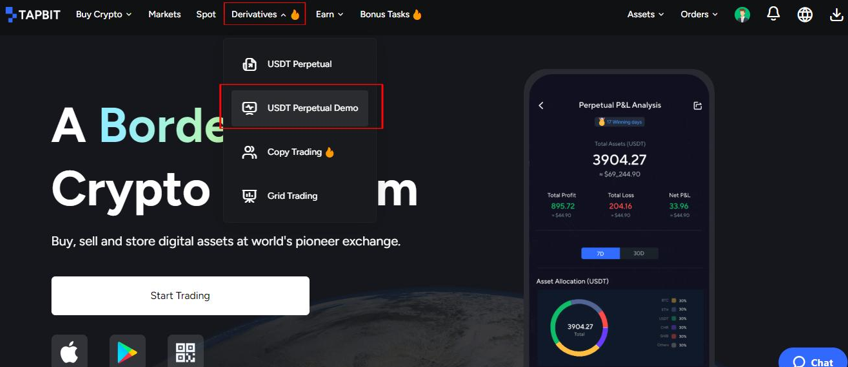The width and height of the screenshot is (848, 367).
Task: Select USDT Perpetual Demo menu item
Action: tap(300, 108)
